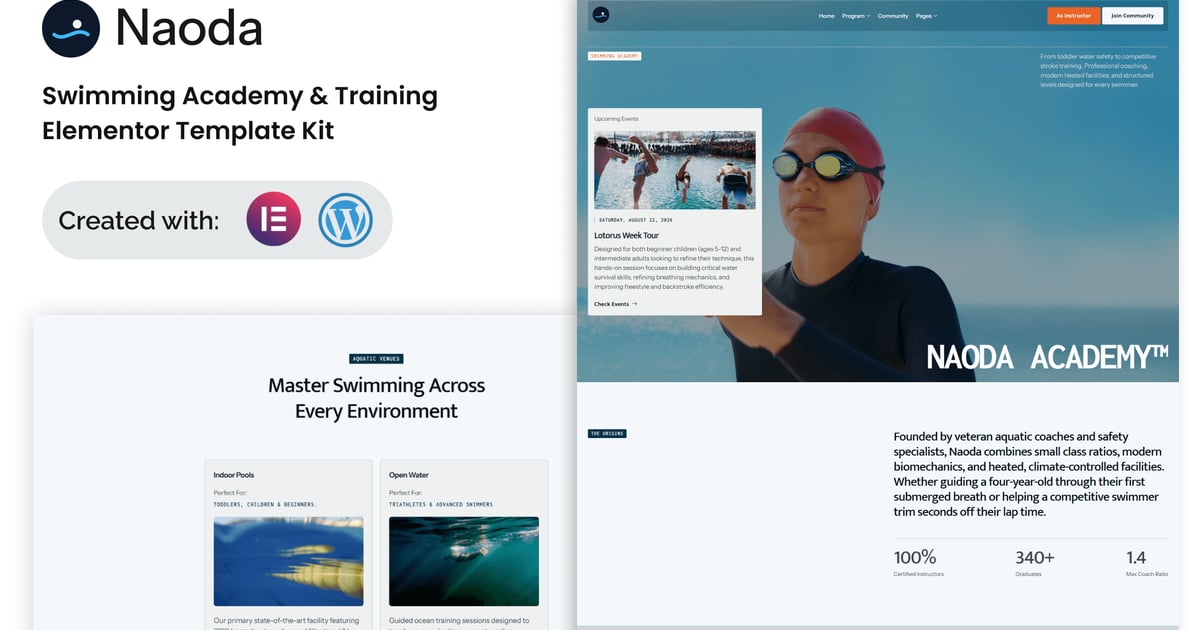Image resolution: width=1200 pixels, height=630 pixels.
Task: Click Swimming Academy & Training Elementor Template Kit subtitle
Action: click(x=240, y=113)
